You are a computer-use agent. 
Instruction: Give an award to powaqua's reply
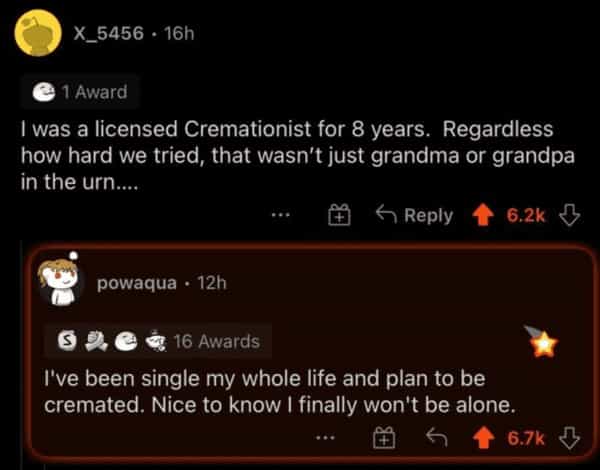coord(381,437)
